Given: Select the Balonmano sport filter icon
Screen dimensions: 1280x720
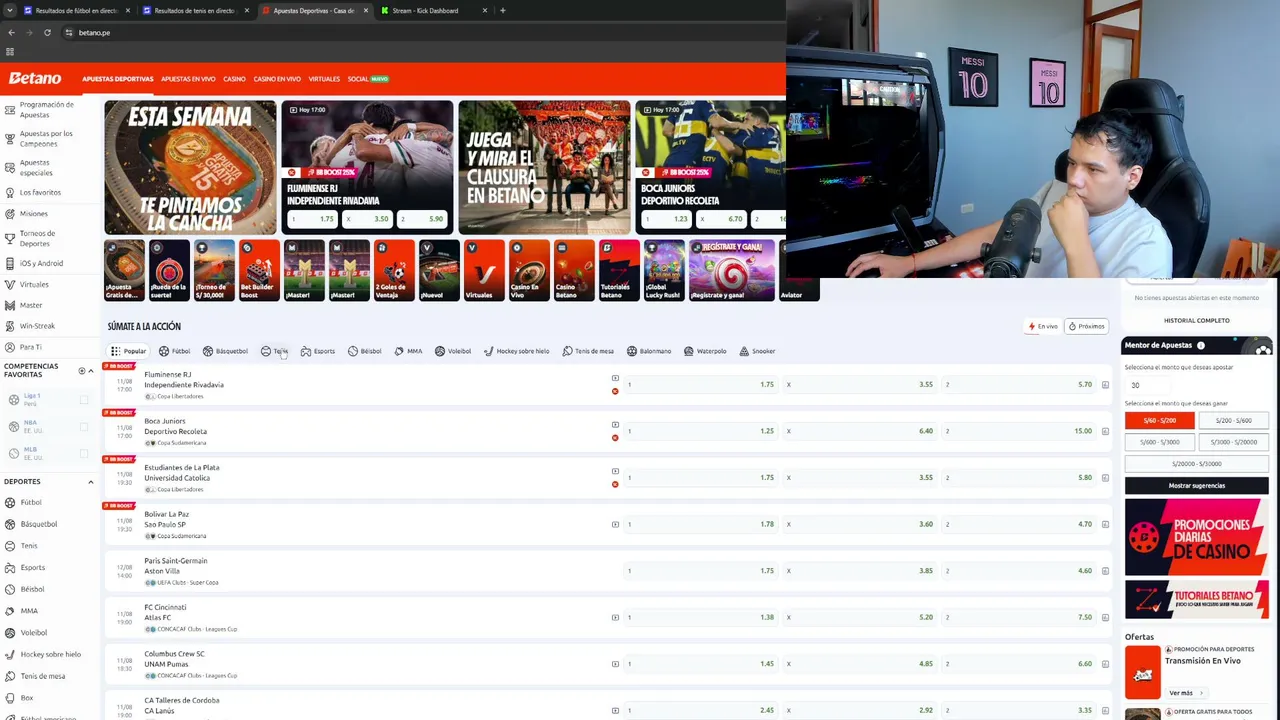Looking at the screenshot, I should [632, 351].
